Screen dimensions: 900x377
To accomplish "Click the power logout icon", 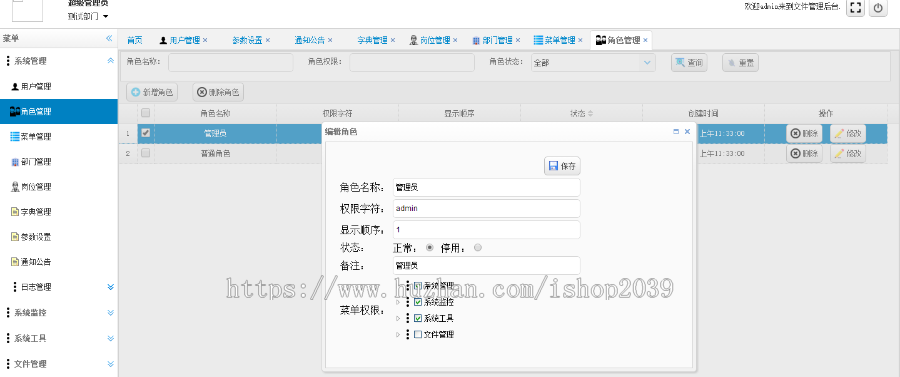I will coord(878,7).
